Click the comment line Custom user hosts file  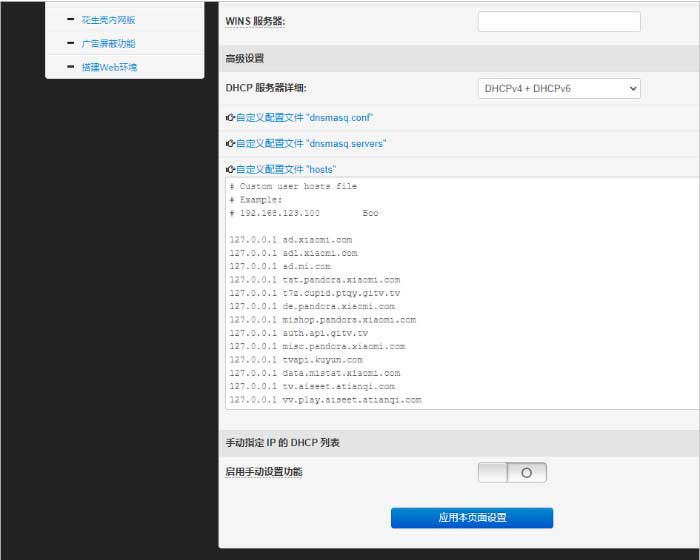[293, 187]
